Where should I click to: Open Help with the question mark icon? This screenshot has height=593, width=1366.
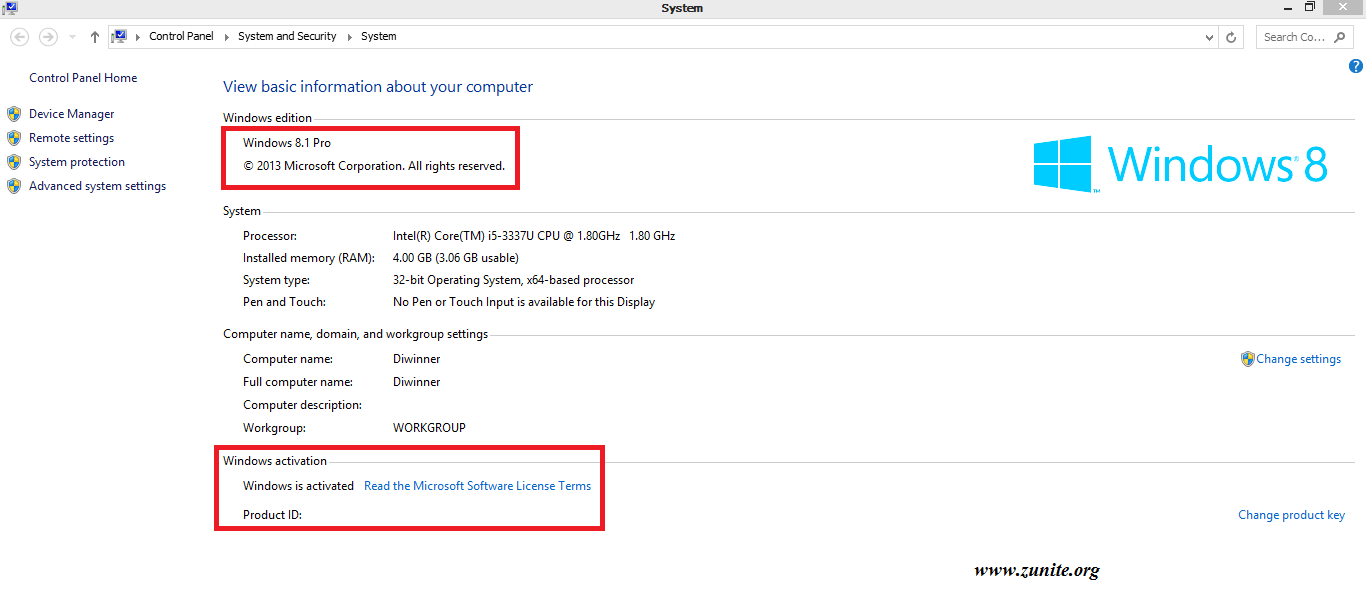[1356, 67]
